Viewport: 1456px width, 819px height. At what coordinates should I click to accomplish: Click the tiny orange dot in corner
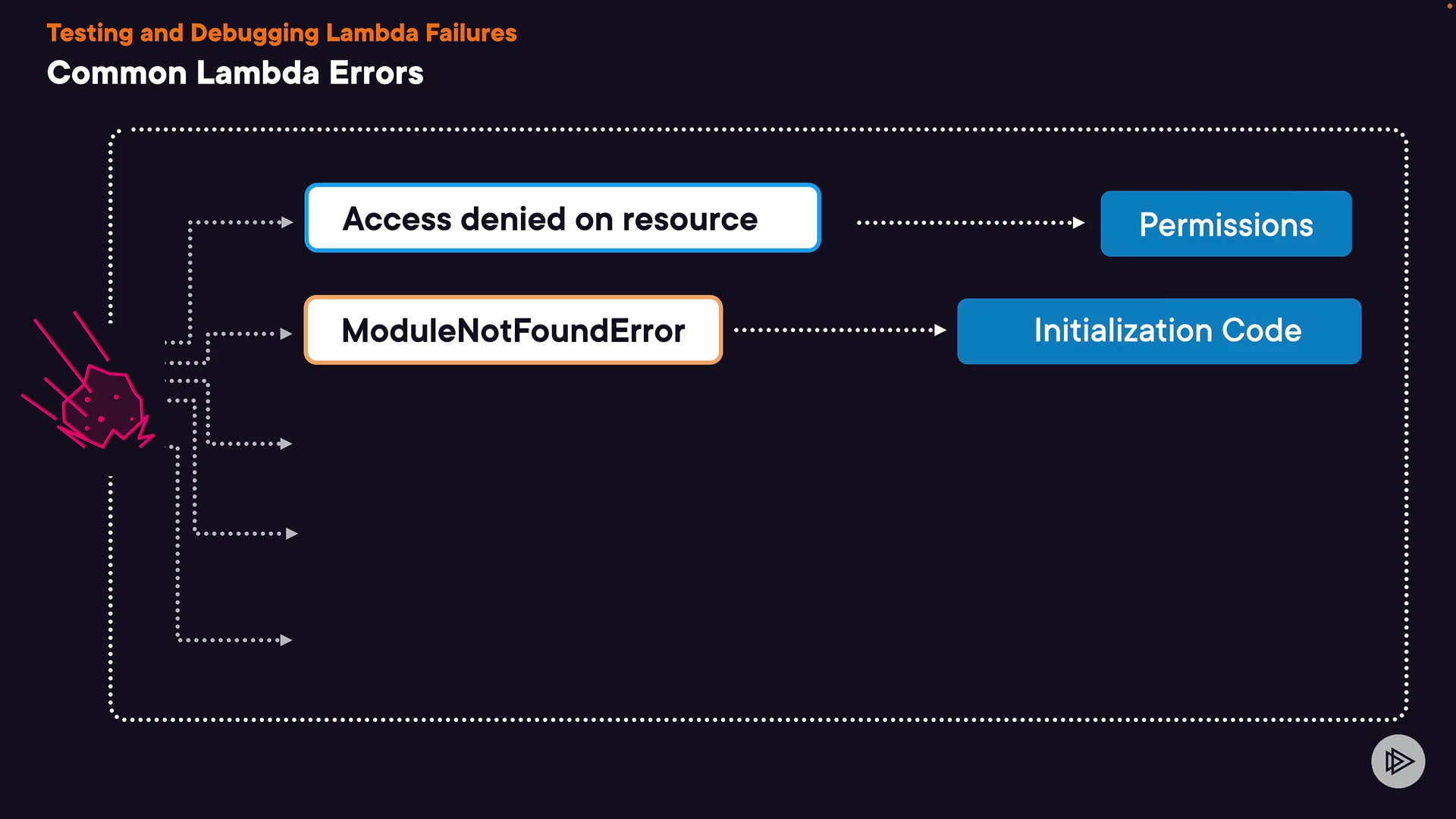click(x=1449, y=6)
